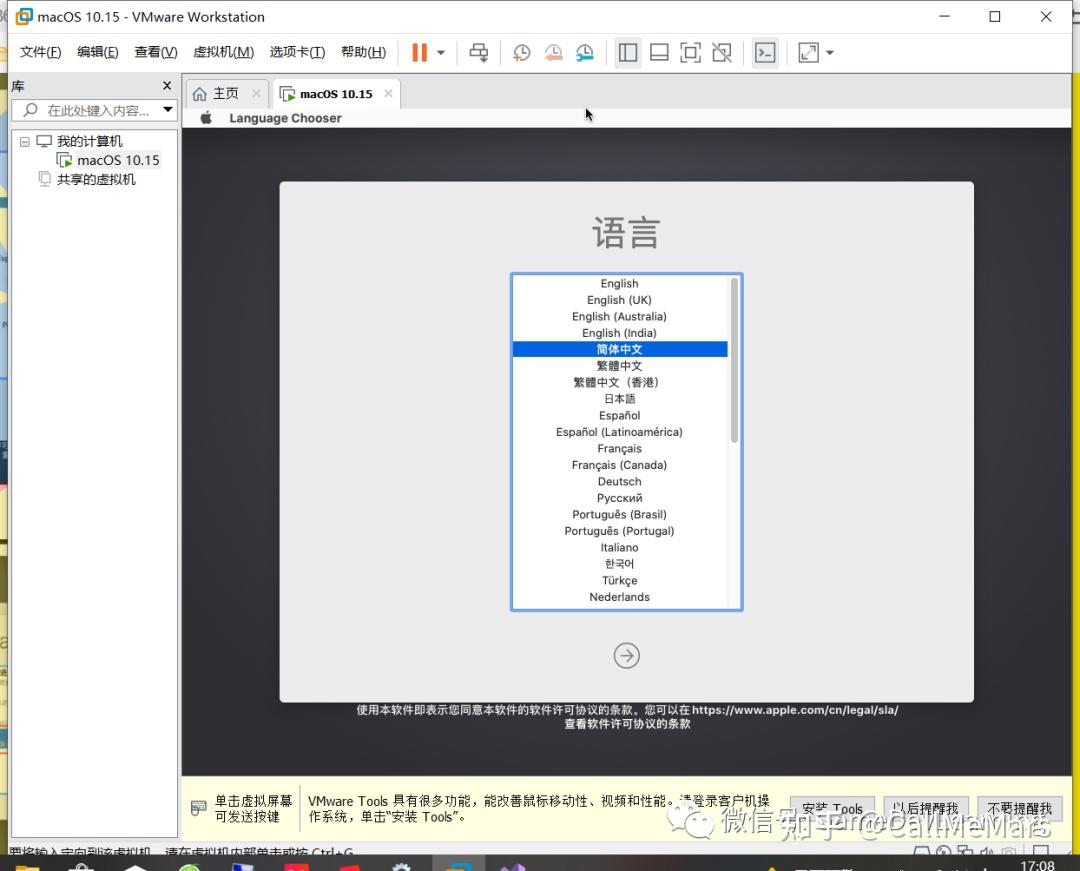The width and height of the screenshot is (1080, 871).
Task: Select Español language
Action: click(619, 416)
